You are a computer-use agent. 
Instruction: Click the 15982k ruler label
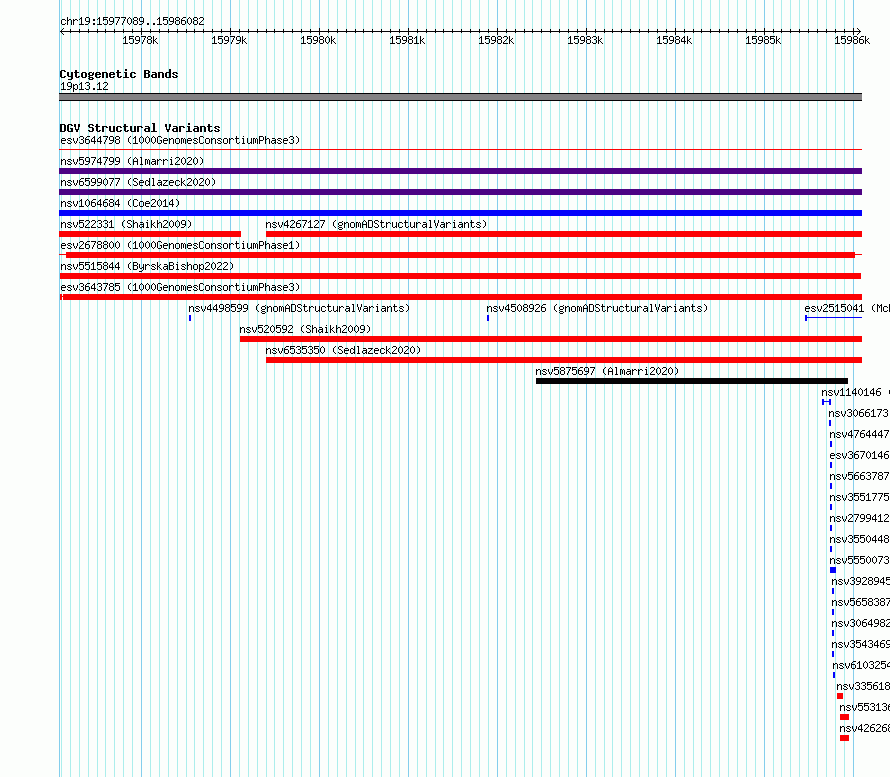(496, 40)
